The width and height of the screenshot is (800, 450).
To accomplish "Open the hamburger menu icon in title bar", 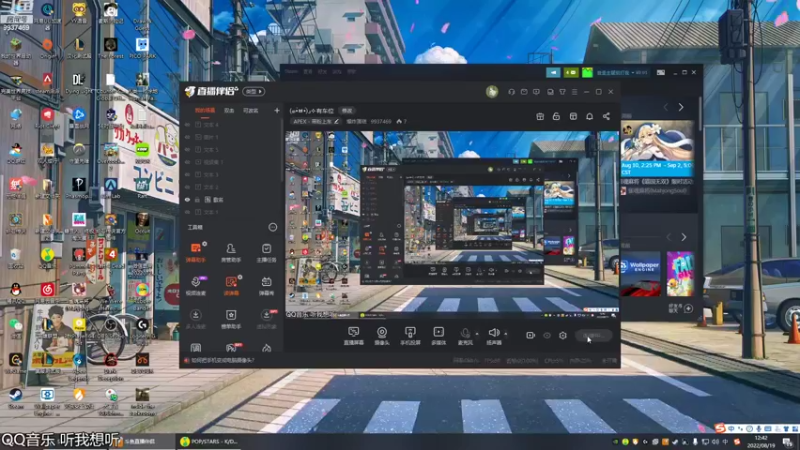I will coord(574,92).
